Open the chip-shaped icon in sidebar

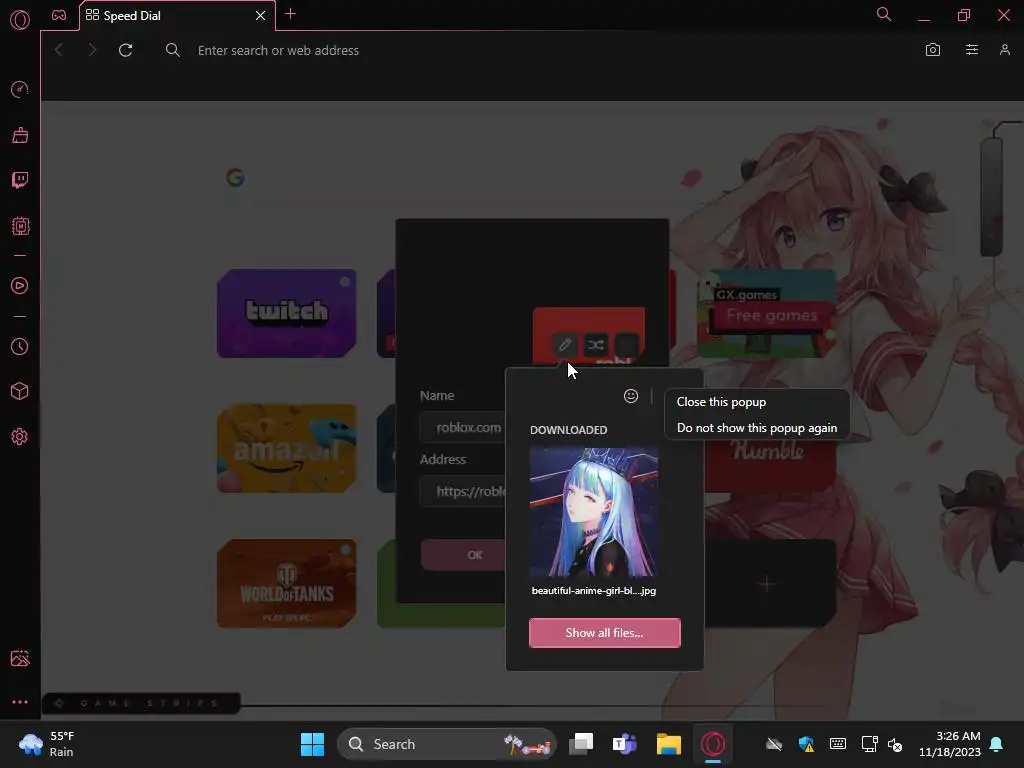coord(20,226)
